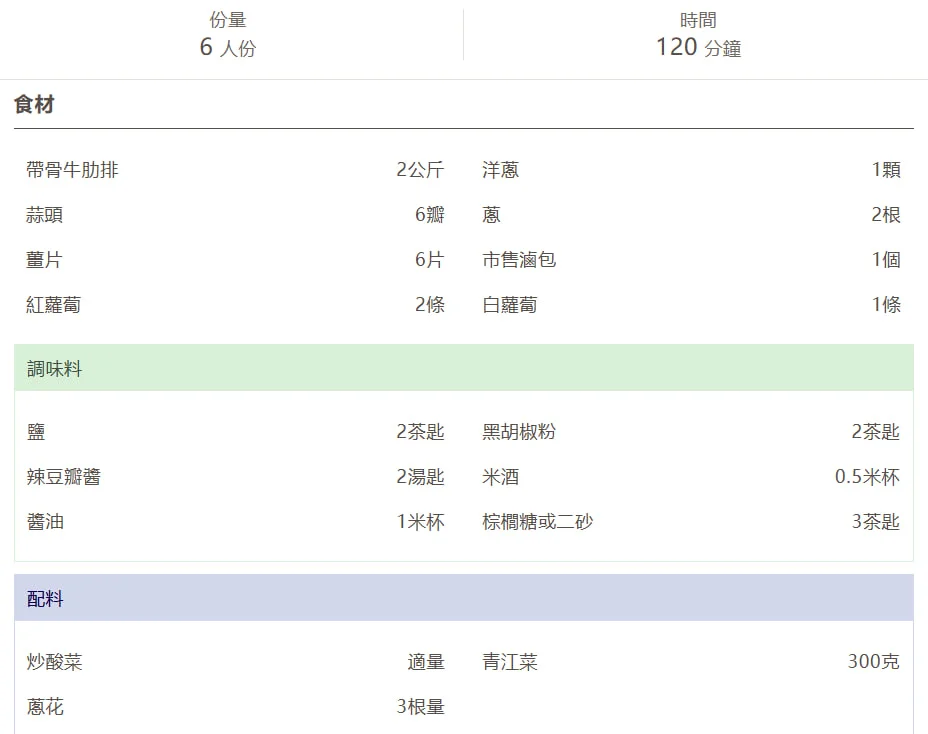Click the 120 分鐘 time value

pos(698,47)
